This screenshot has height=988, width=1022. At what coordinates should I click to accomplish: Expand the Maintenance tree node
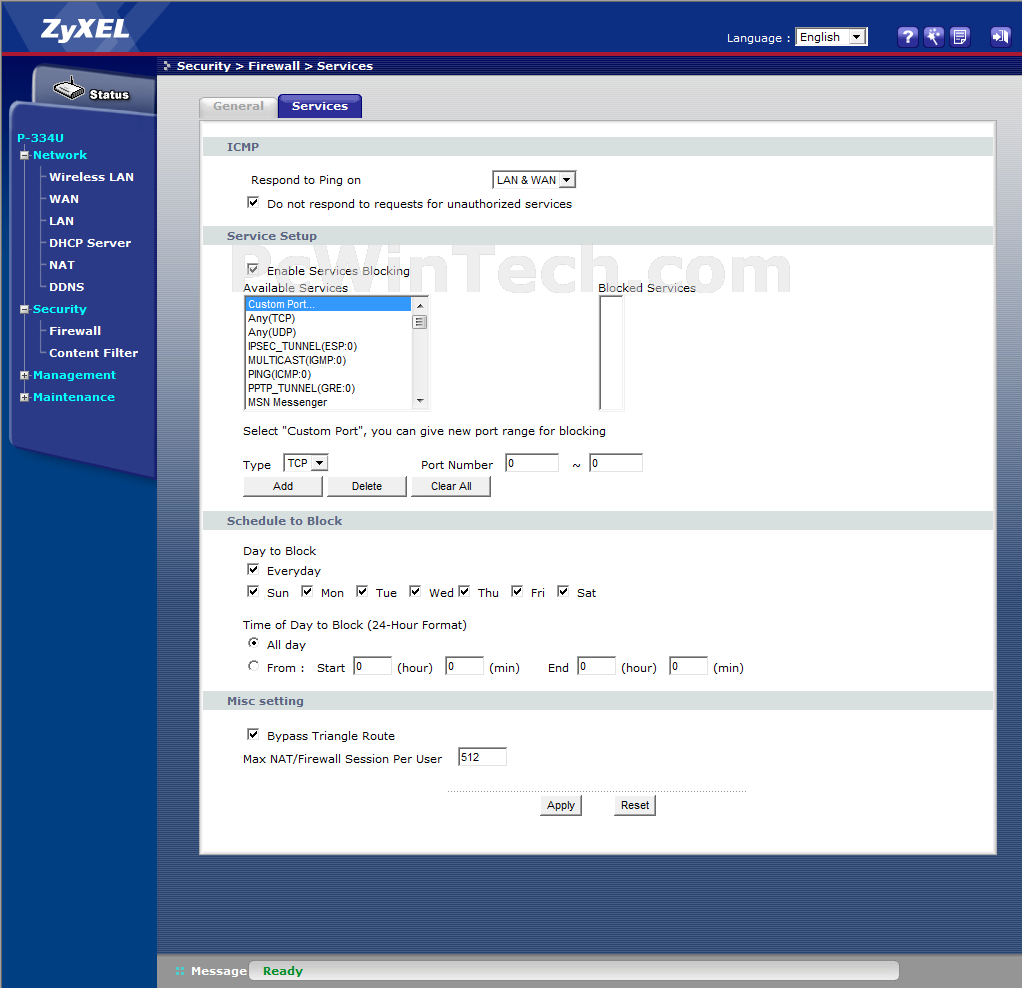tap(25, 398)
